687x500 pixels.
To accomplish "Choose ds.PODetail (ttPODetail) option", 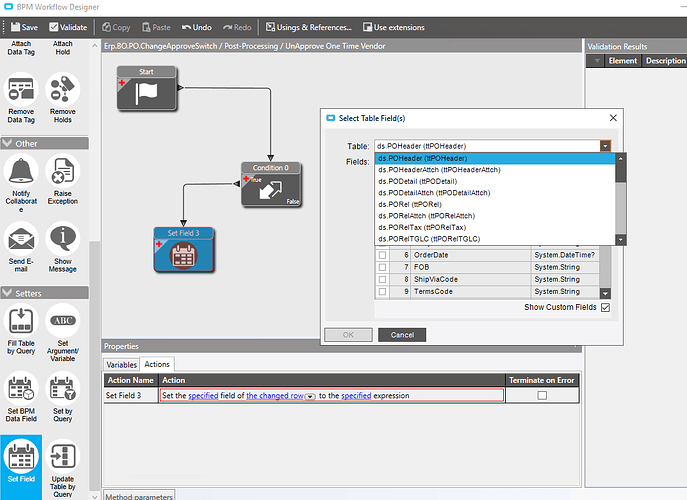I will point(495,181).
